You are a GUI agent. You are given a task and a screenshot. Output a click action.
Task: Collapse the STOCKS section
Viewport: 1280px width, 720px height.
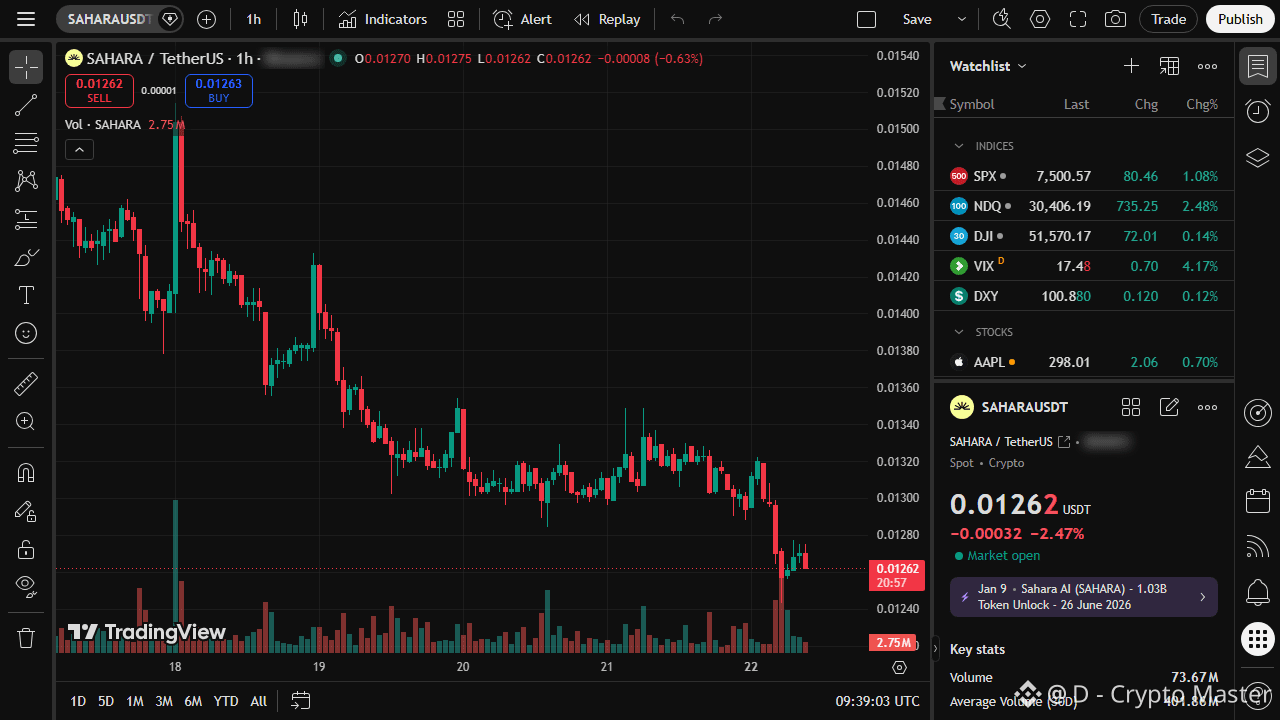[x=959, y=332]
